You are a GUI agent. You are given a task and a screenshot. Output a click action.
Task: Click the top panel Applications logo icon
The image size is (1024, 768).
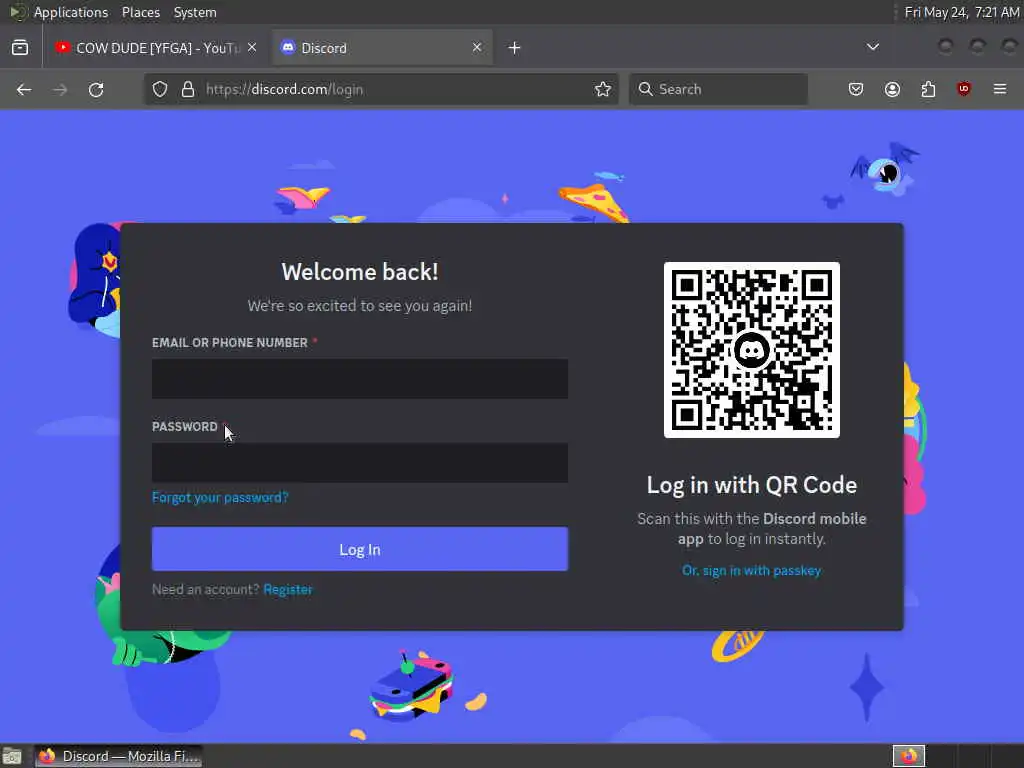click(x=17, y=12)
